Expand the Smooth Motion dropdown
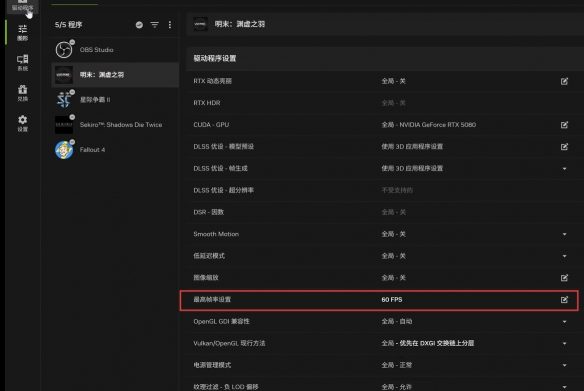 (565, 234)
